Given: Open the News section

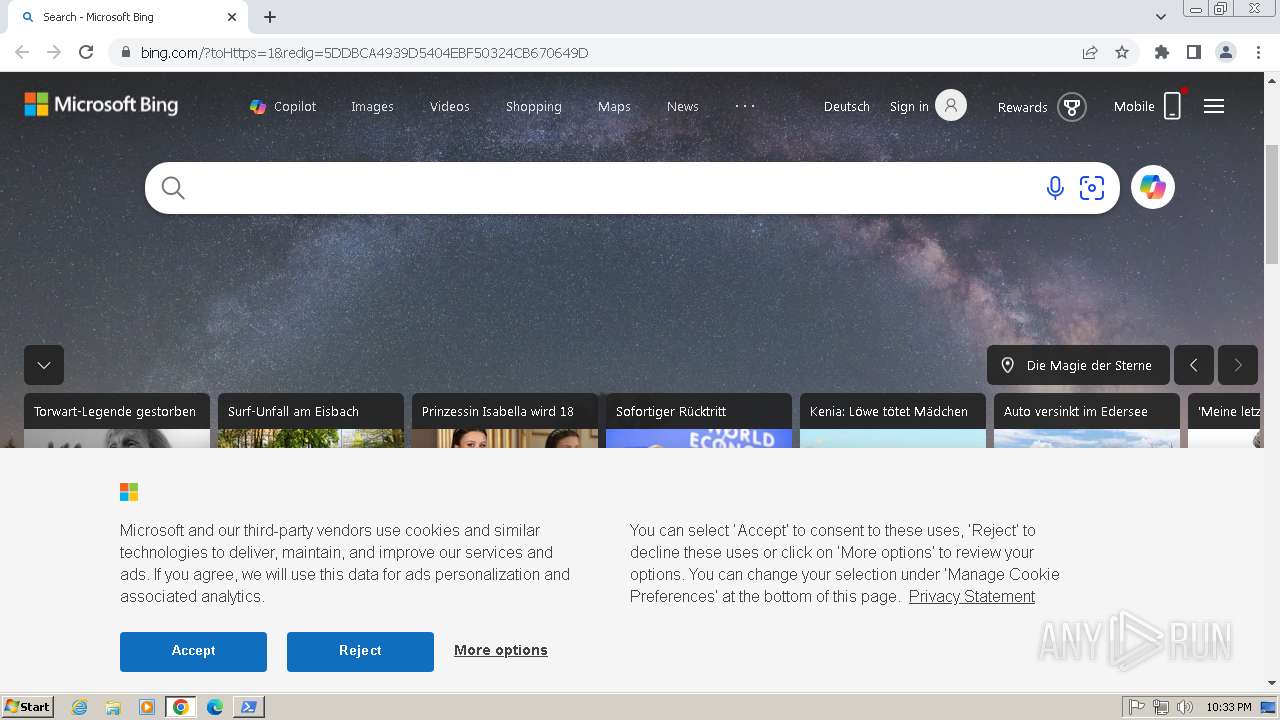Looking at the screenshot, I should (683, 106).
